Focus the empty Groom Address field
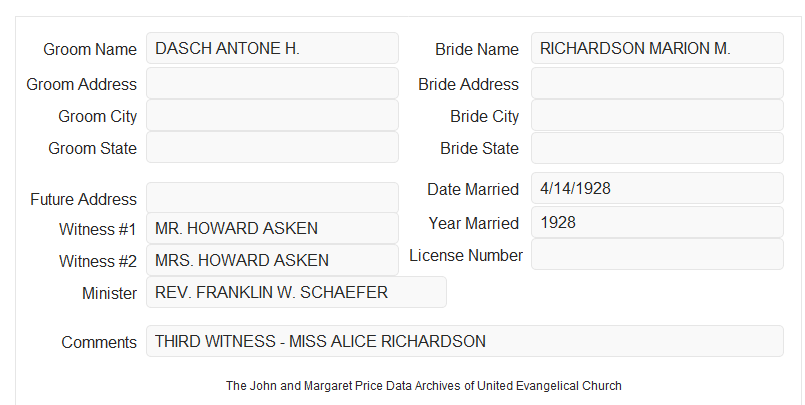This screenshot has width=805, height=405. tap(272, 83)
